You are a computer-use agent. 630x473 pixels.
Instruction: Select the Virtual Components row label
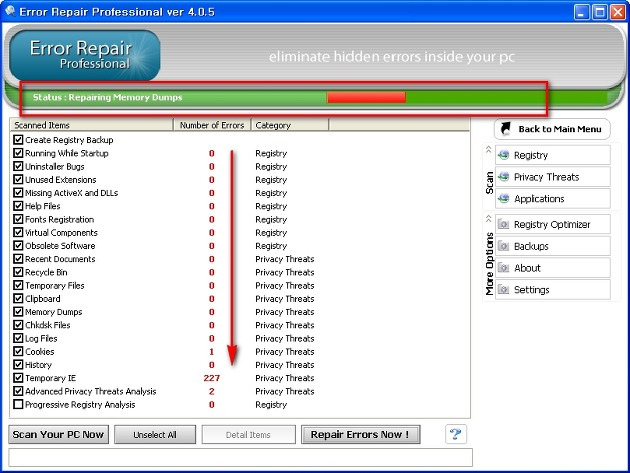[61, 232]
